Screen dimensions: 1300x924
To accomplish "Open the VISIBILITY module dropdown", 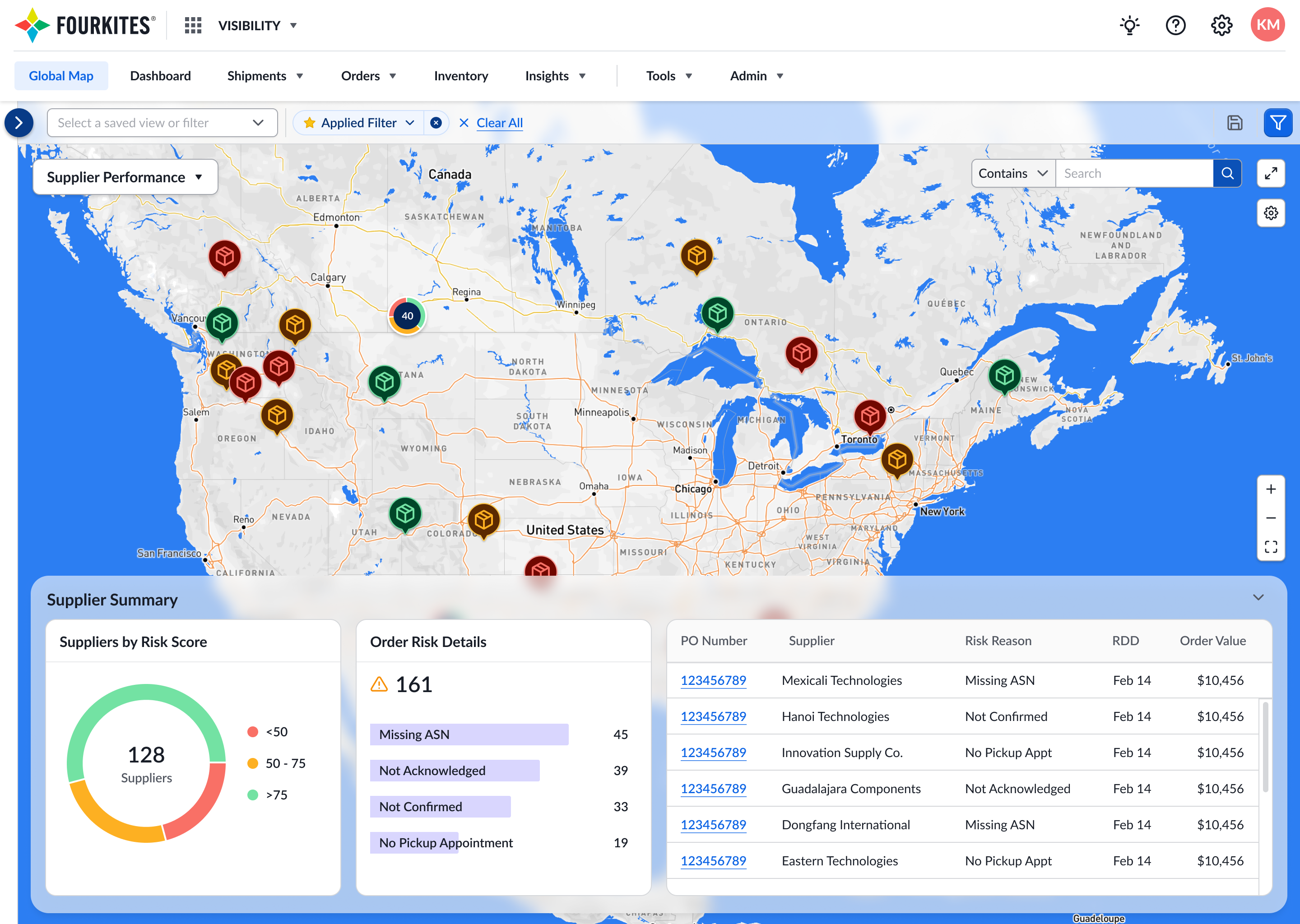I will click(258, 26).
